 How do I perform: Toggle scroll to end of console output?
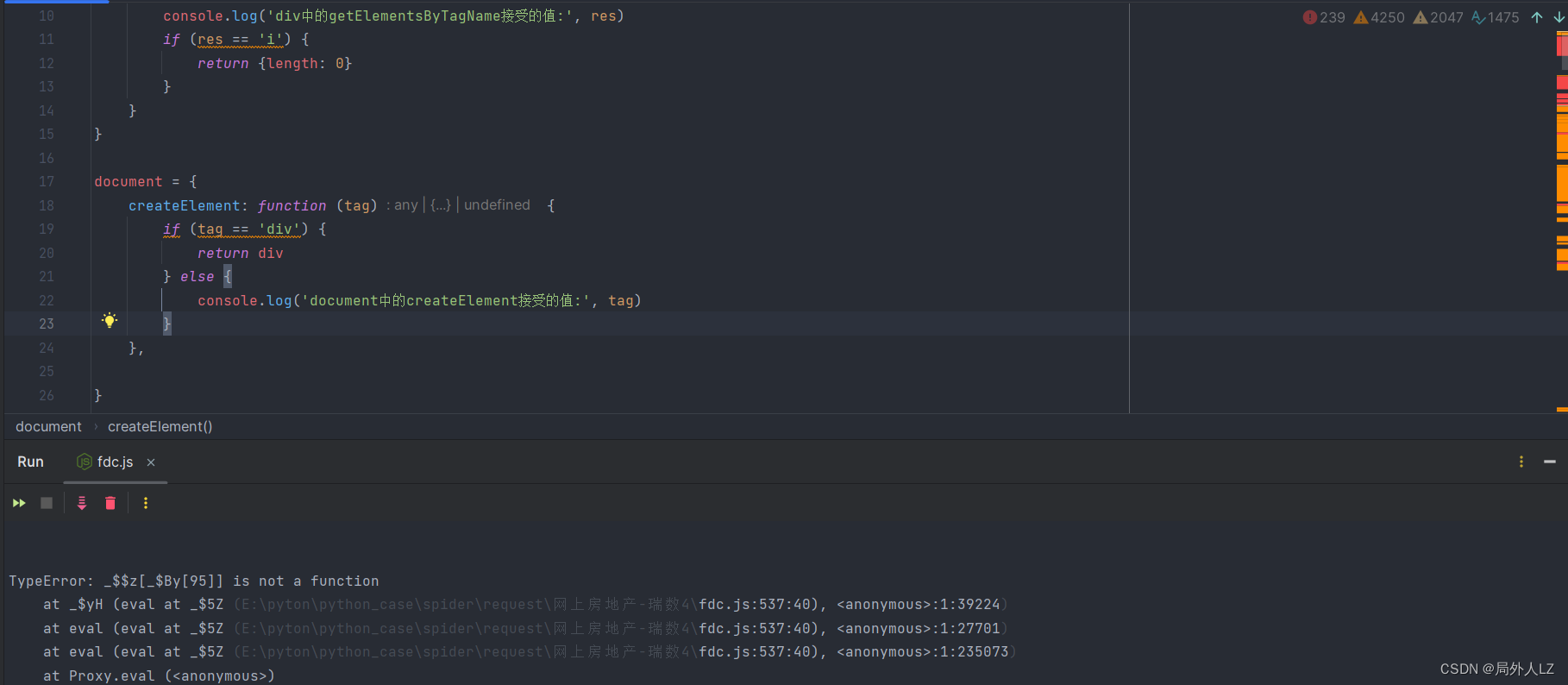[82, 503]
